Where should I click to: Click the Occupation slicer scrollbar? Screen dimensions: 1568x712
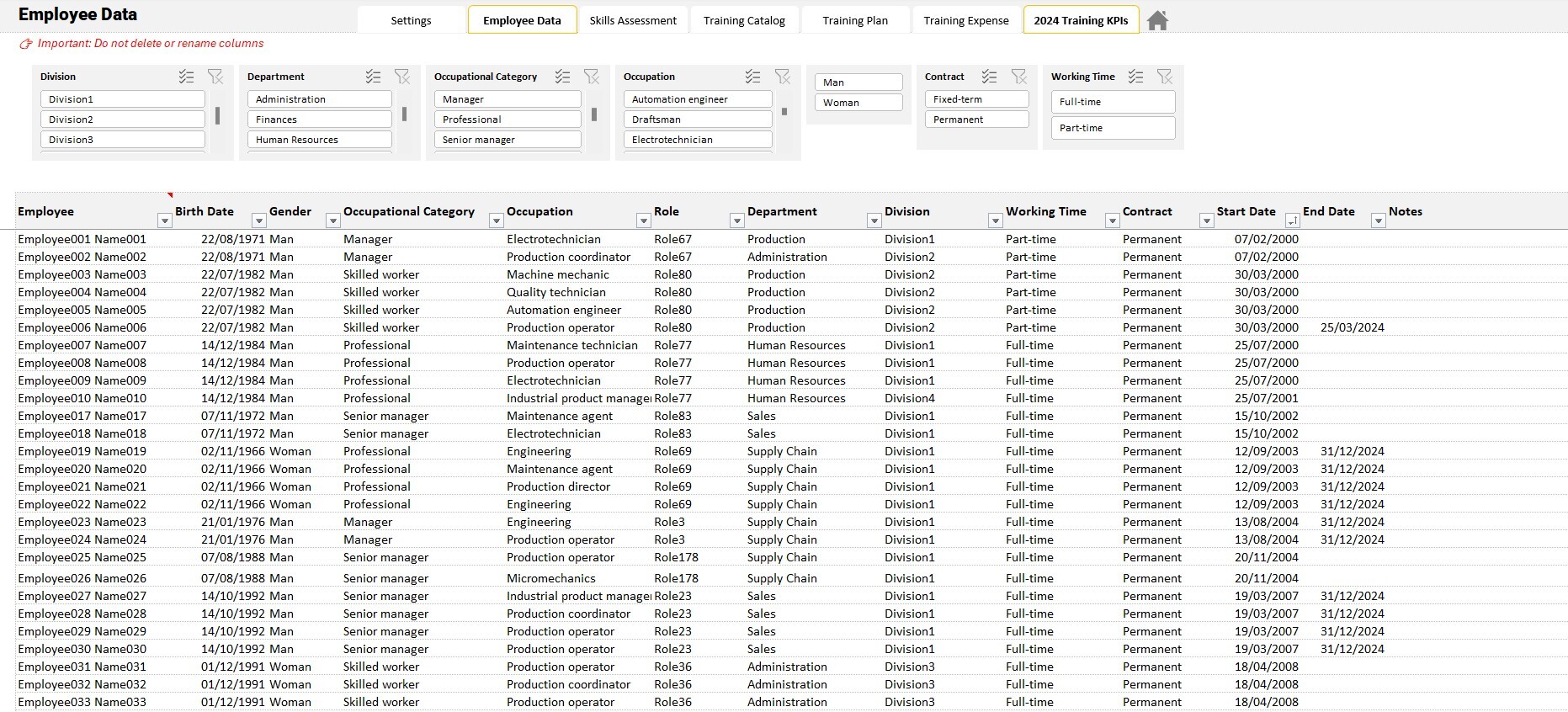[784, 111]
